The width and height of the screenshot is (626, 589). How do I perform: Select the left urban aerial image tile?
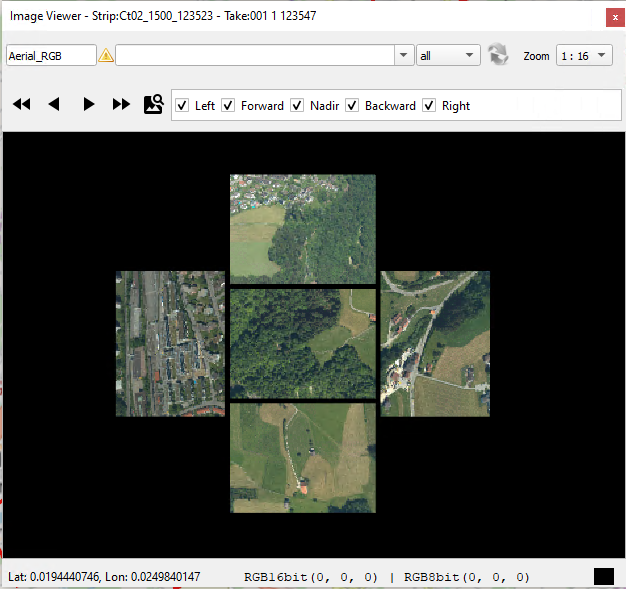(170, 343)
